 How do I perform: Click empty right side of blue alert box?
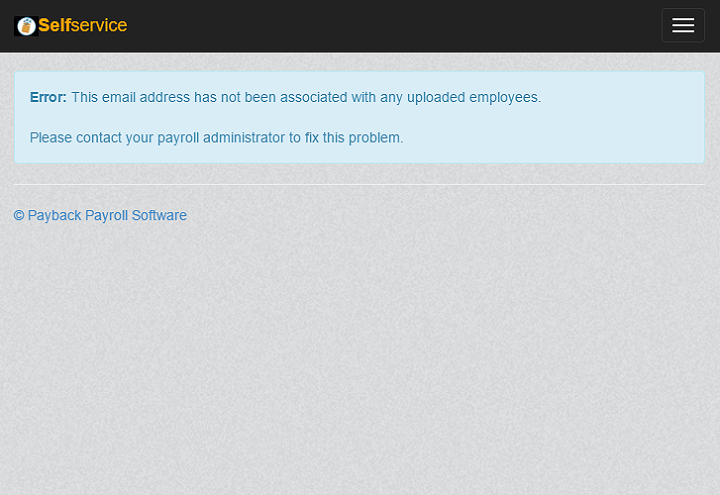tap(620, 118)
